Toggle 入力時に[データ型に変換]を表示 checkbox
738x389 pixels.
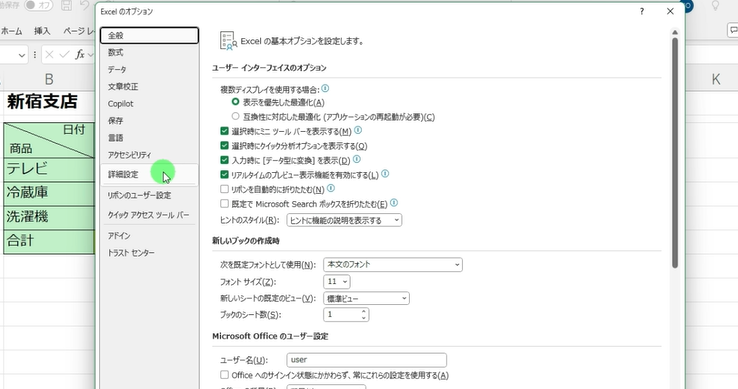pyautogui.click(x=225, y=160)
